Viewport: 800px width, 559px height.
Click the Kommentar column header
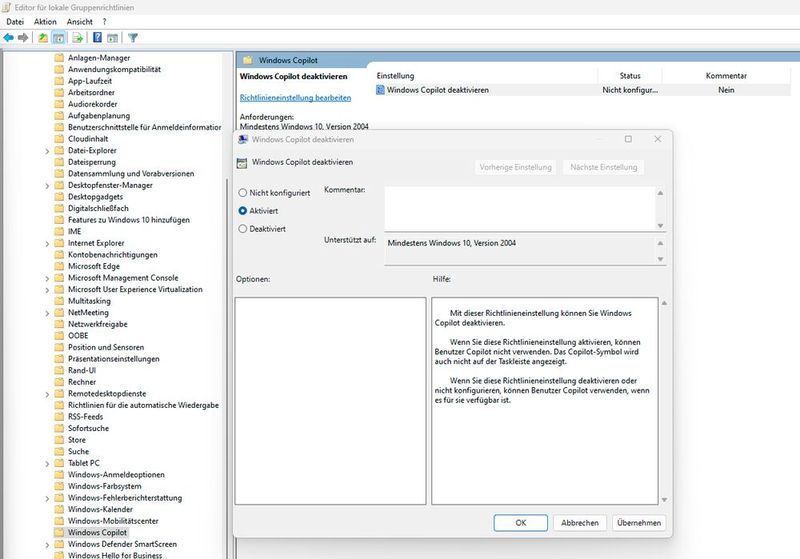tap(726, 75)
